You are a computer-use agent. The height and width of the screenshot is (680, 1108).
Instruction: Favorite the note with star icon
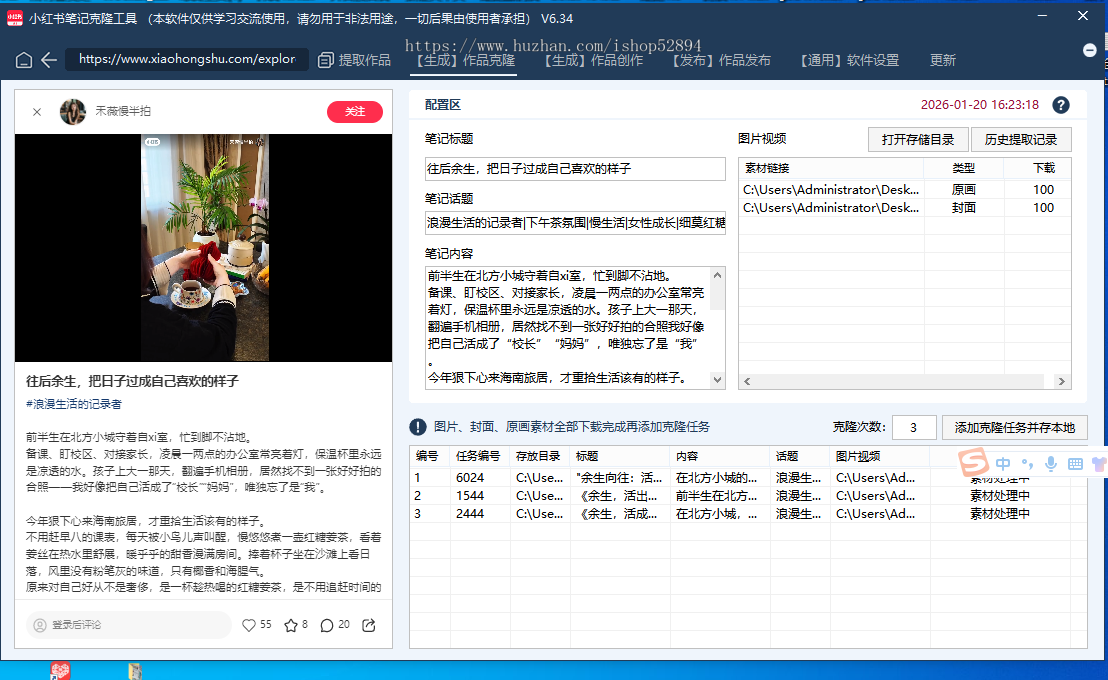click(x=290, y=625)
